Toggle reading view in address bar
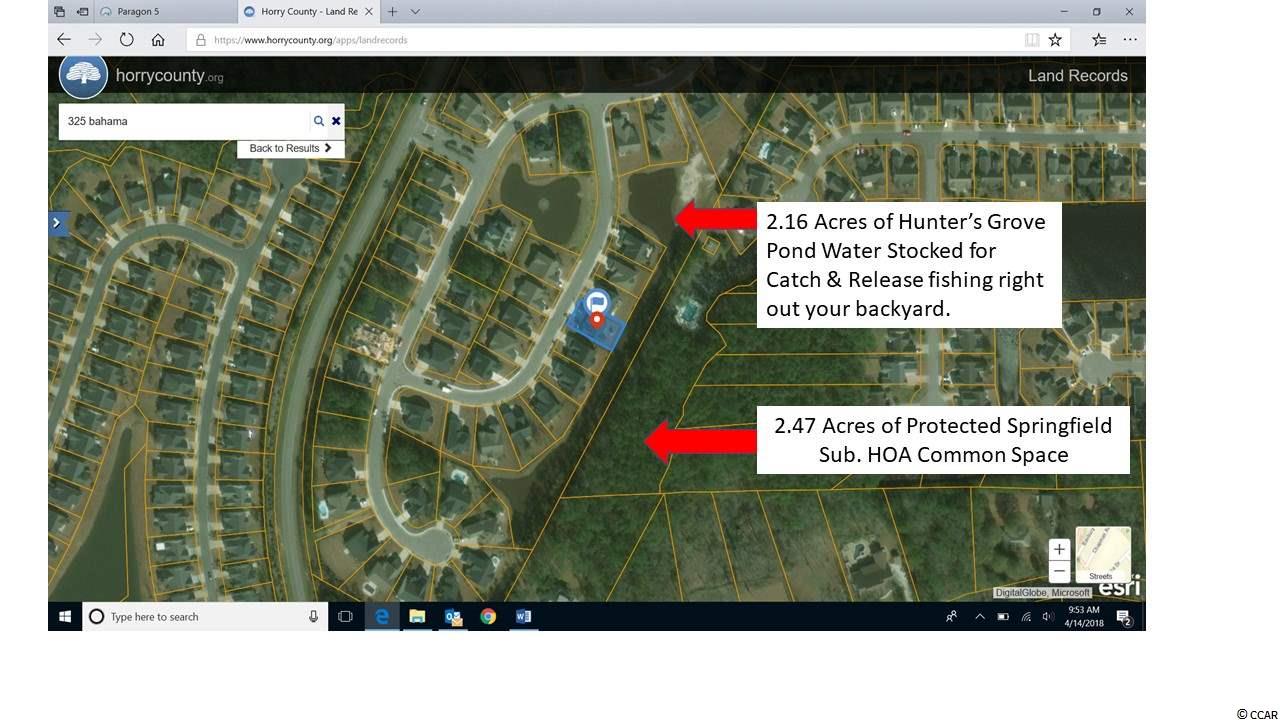Image resolution: width=1280 pixels, height=720 pixels. tap(1031, 40)
